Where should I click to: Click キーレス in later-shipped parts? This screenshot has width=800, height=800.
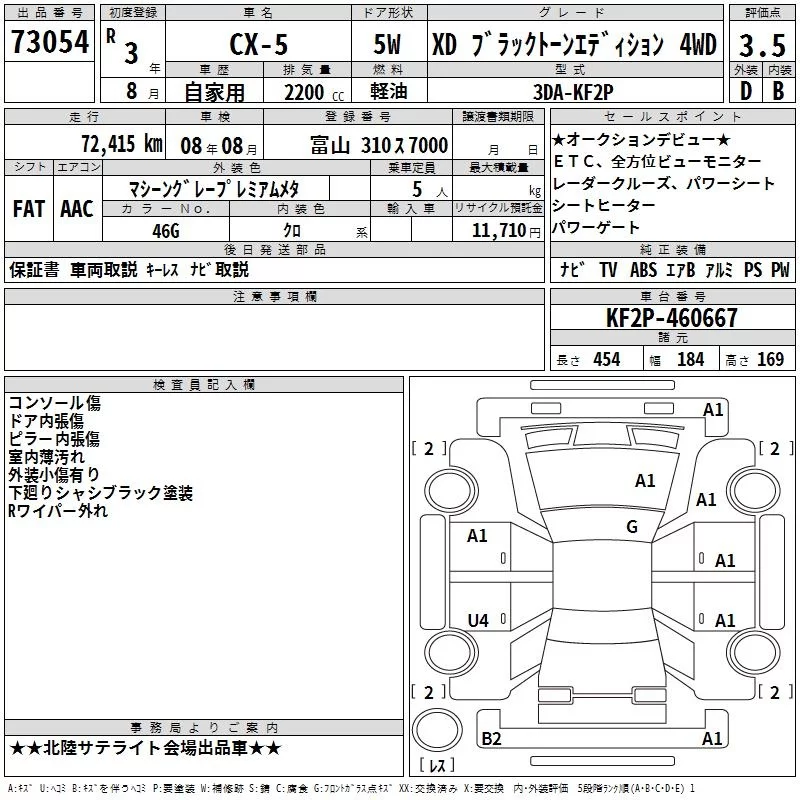pyautogui.click(x=162, y=270)
